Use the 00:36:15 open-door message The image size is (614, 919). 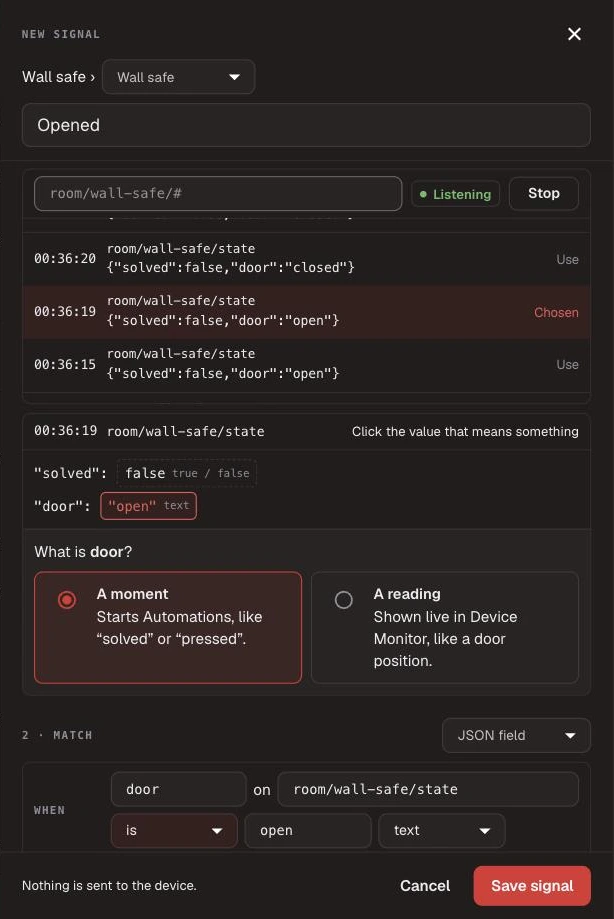567,365
